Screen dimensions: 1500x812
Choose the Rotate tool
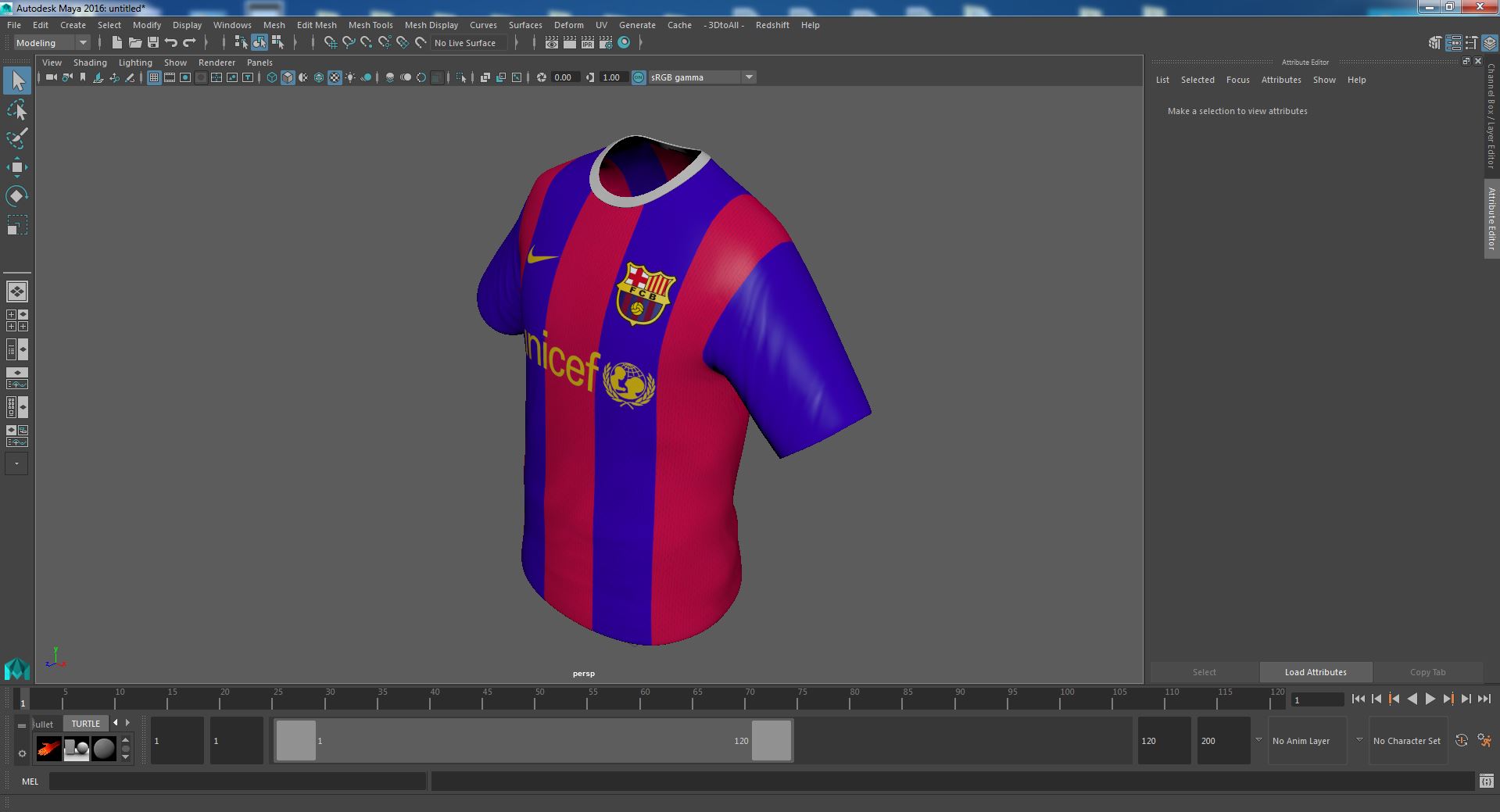pos(17,195)
